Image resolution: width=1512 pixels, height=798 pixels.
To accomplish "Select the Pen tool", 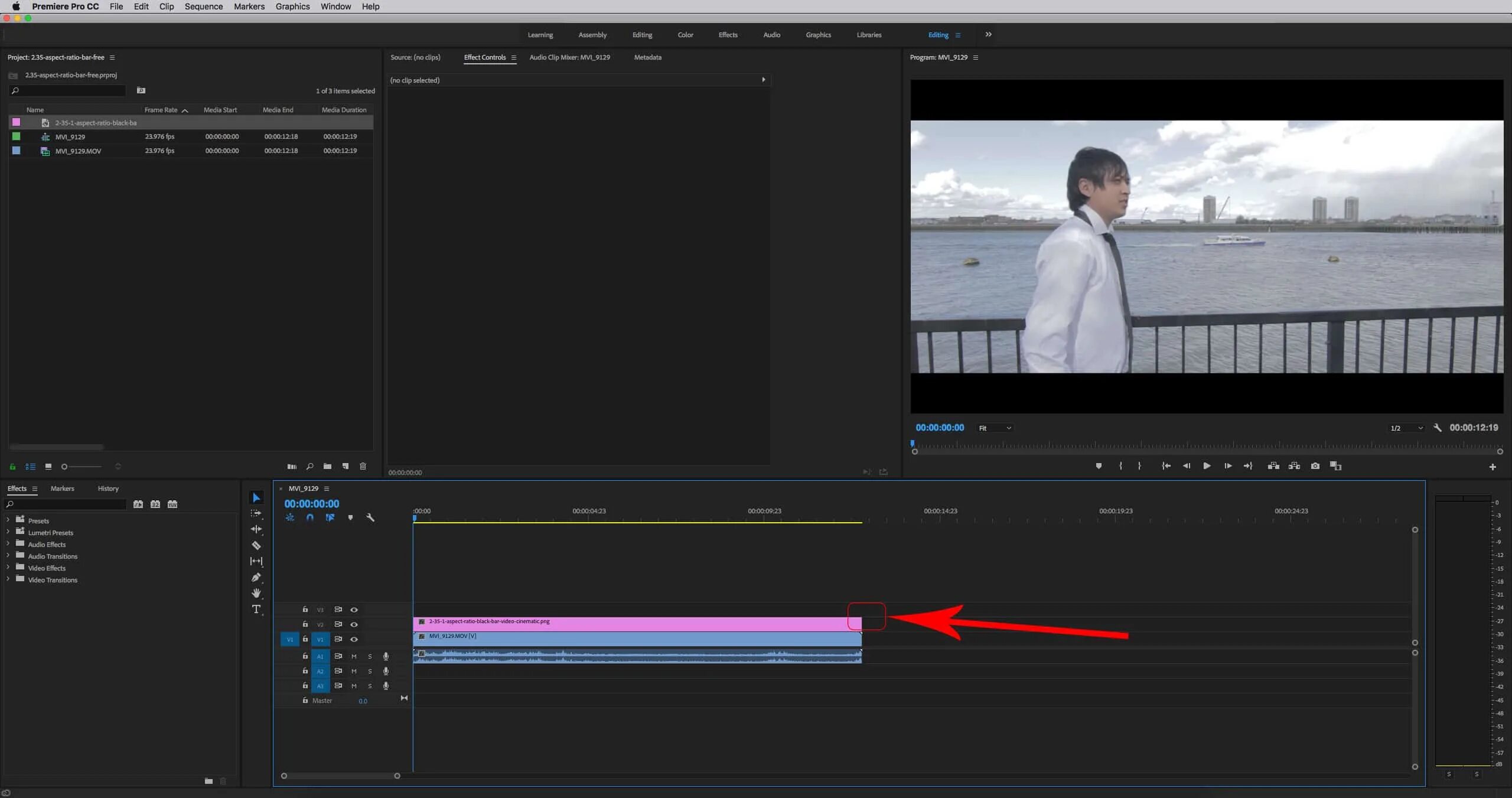I will point(257,577).
